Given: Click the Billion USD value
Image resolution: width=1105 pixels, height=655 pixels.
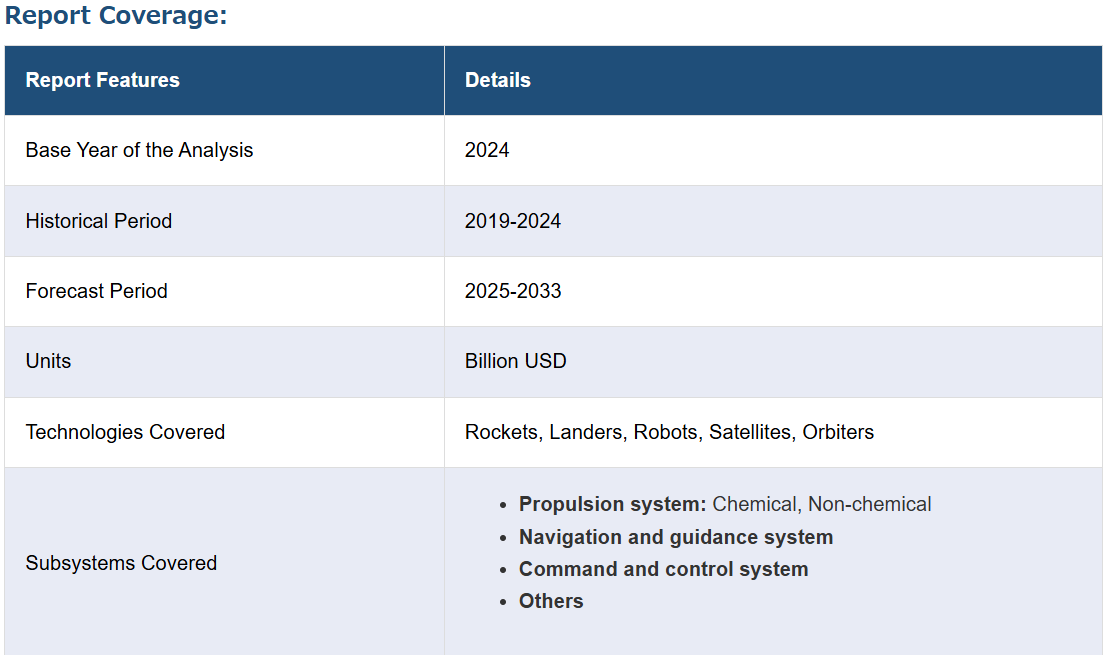Looking at the screenshot, I should 515,361.
